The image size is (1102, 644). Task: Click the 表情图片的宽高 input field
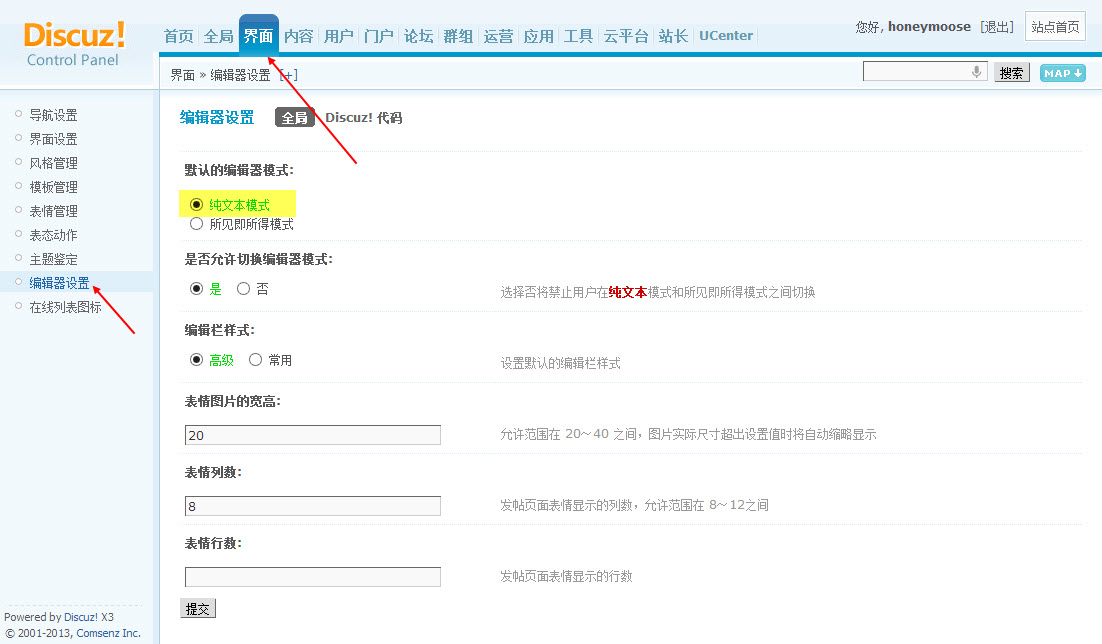[313, 434]
